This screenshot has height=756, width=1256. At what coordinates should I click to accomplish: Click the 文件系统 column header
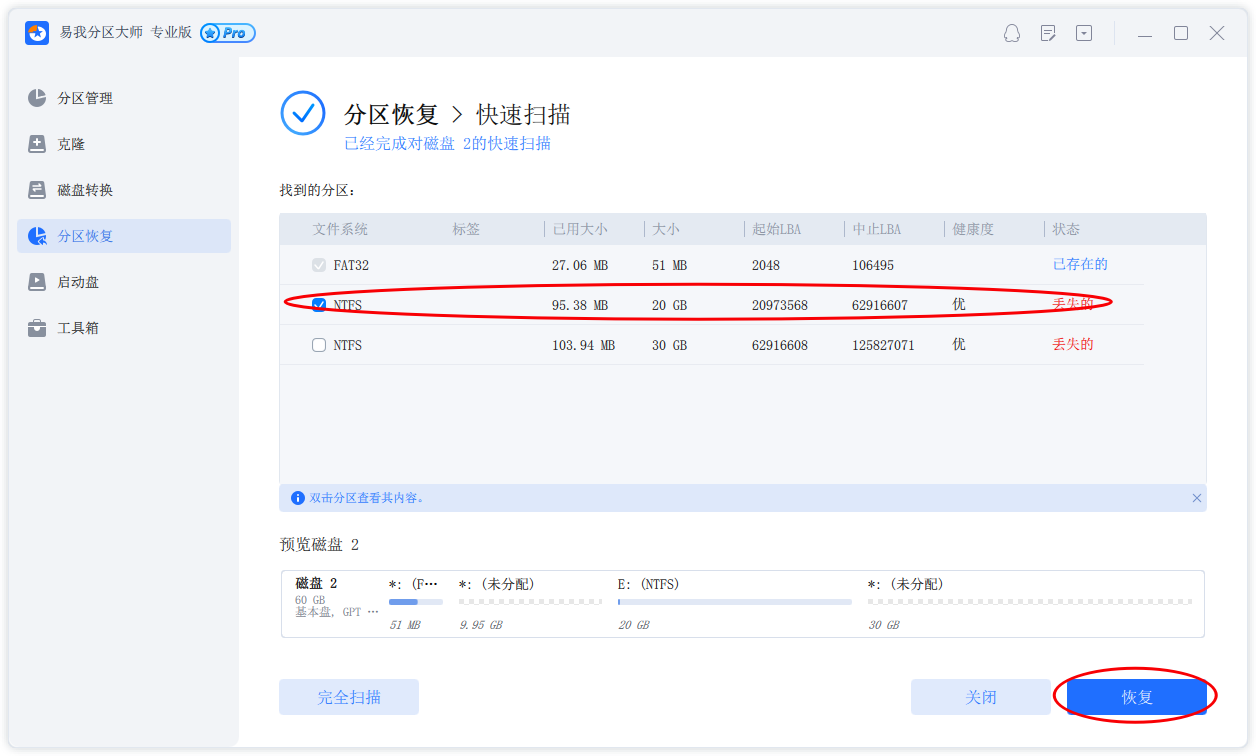point(340,229)
